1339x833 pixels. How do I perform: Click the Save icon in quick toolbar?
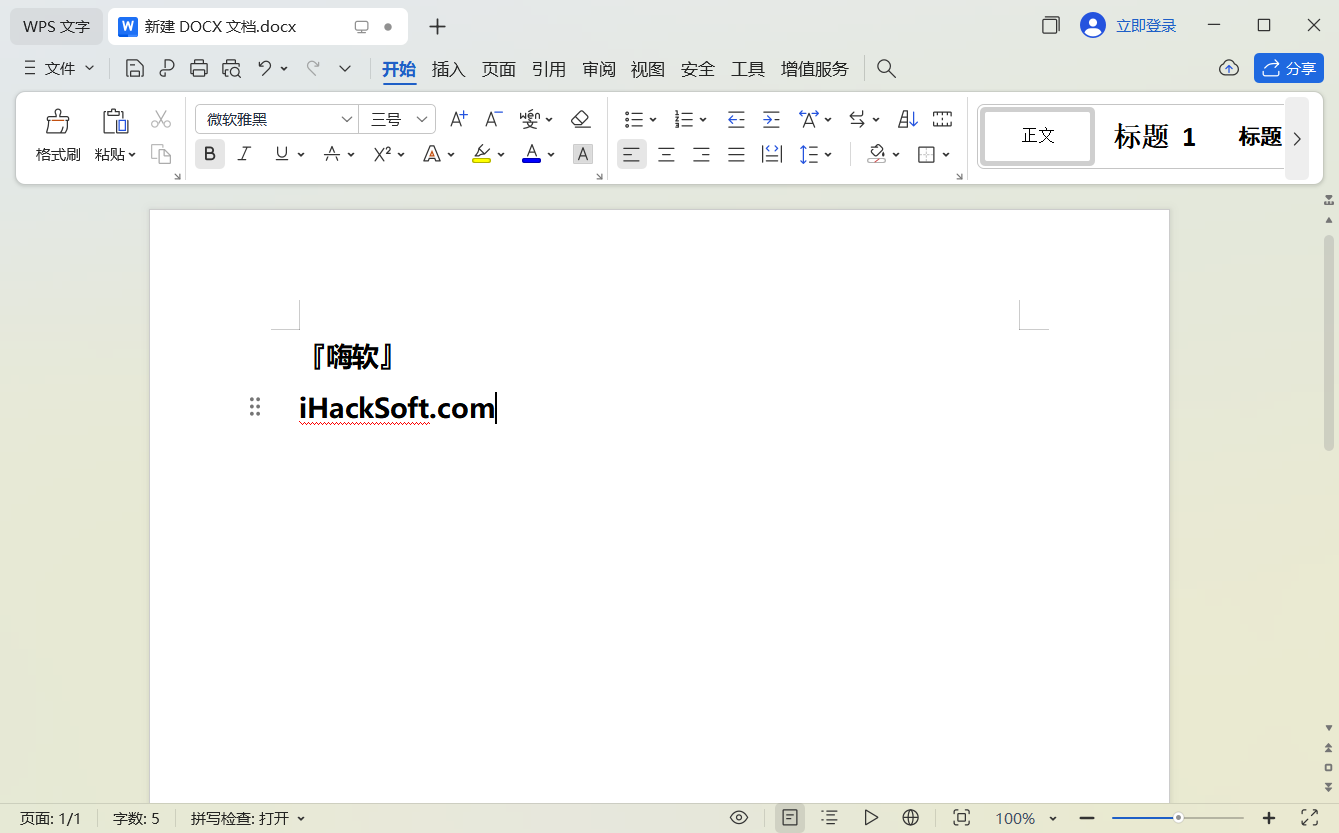click(x=135, y=68)
